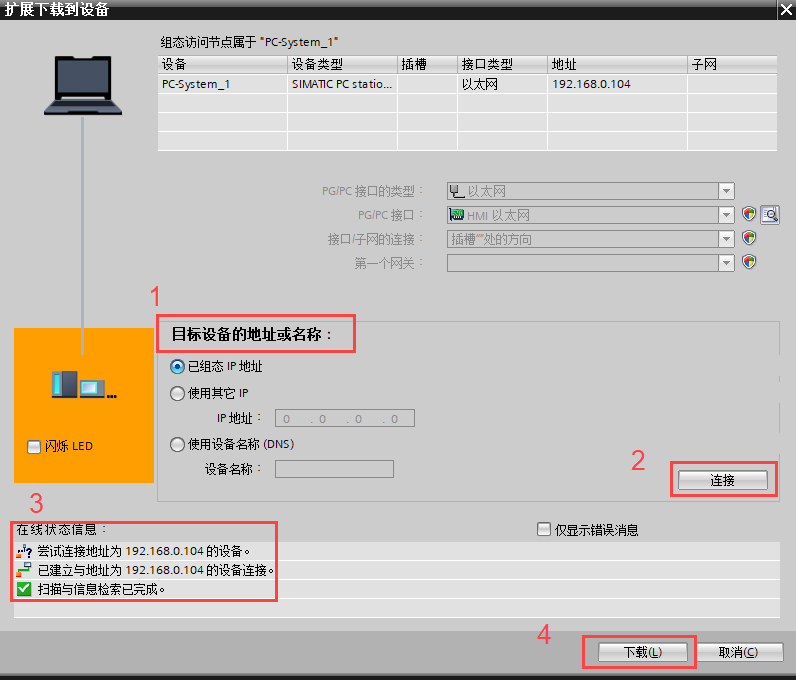This screenshot has width=796, height=680.
Task: Click the search network magnifier icon
Action: tap(770, 215)
